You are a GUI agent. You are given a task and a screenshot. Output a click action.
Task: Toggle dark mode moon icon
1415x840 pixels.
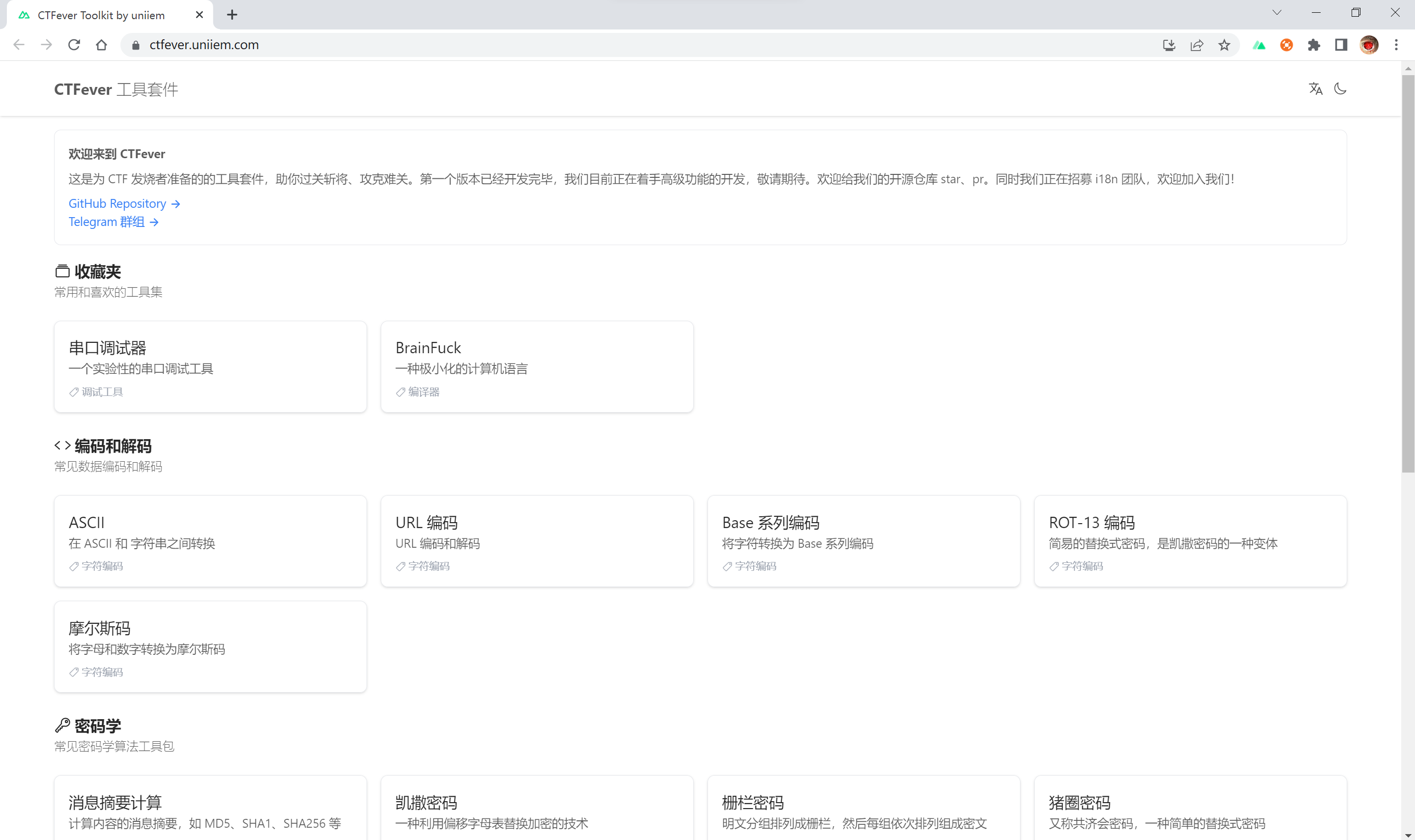click(1340, 89)
